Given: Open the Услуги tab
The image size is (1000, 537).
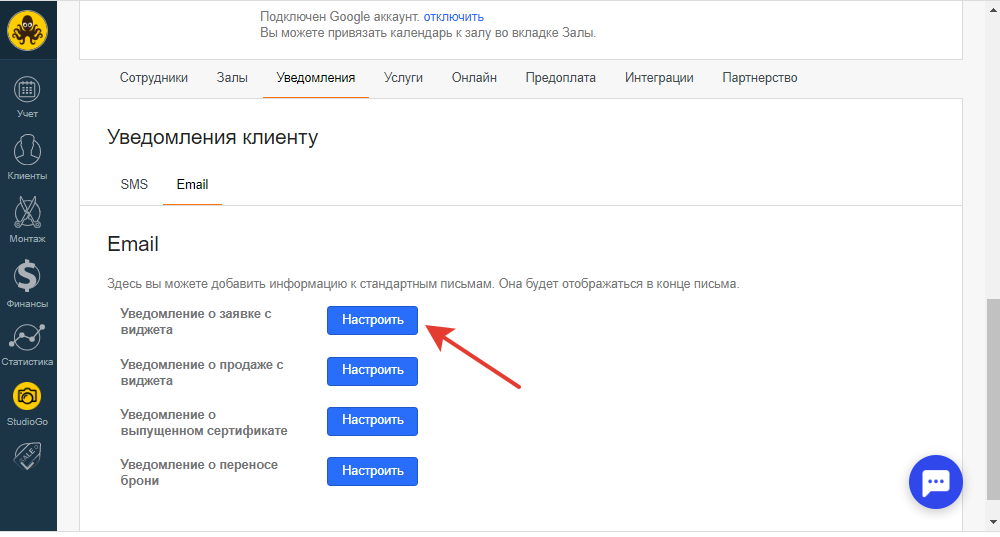Looking at the screenshot, I should coord(403,78).
